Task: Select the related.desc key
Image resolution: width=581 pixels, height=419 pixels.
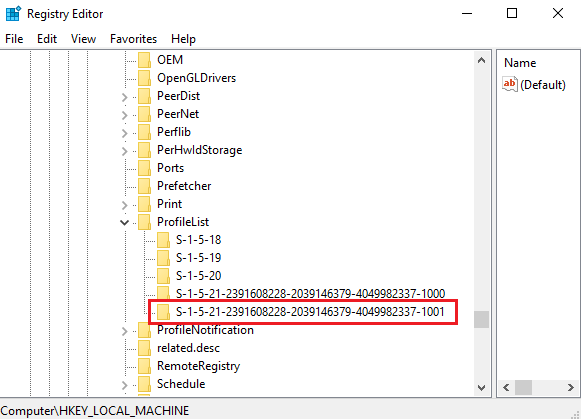Action: pos(188,348)
